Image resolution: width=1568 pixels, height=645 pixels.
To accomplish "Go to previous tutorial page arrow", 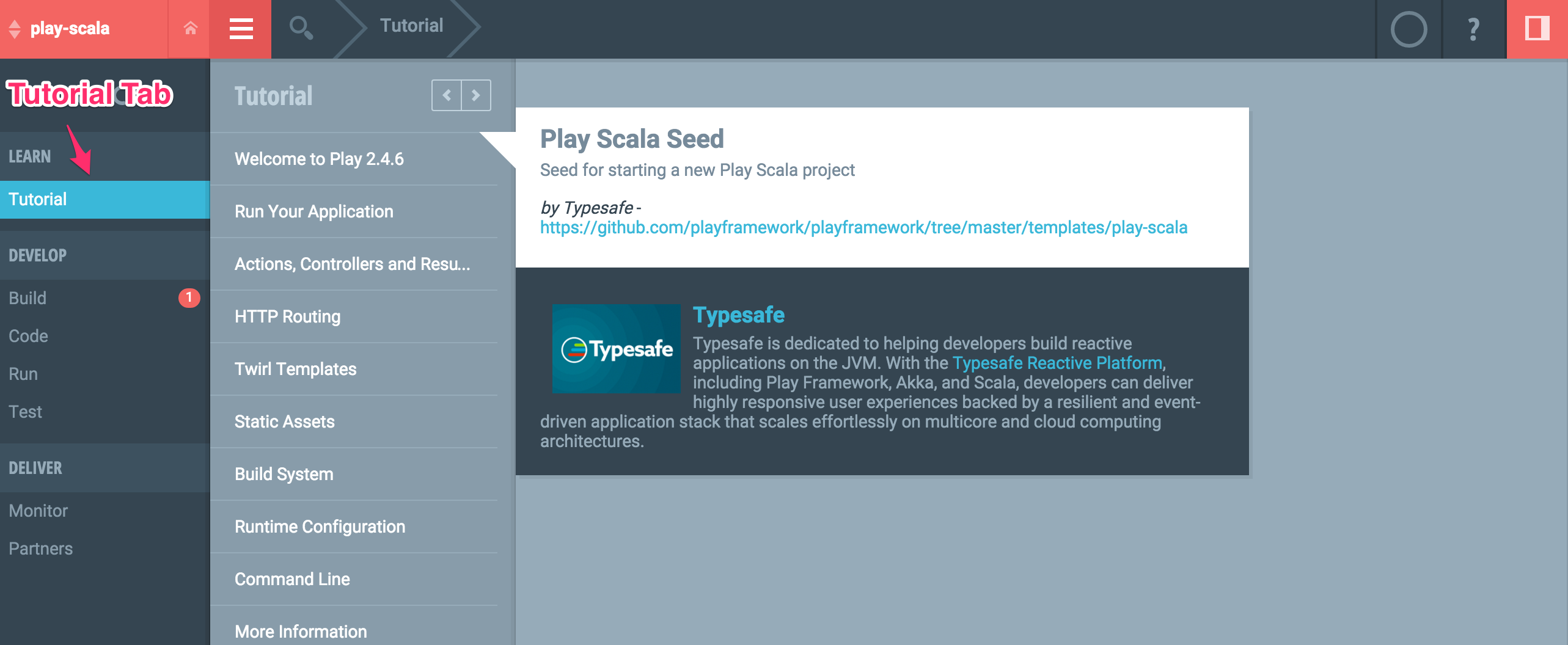I will pos(447,95).
